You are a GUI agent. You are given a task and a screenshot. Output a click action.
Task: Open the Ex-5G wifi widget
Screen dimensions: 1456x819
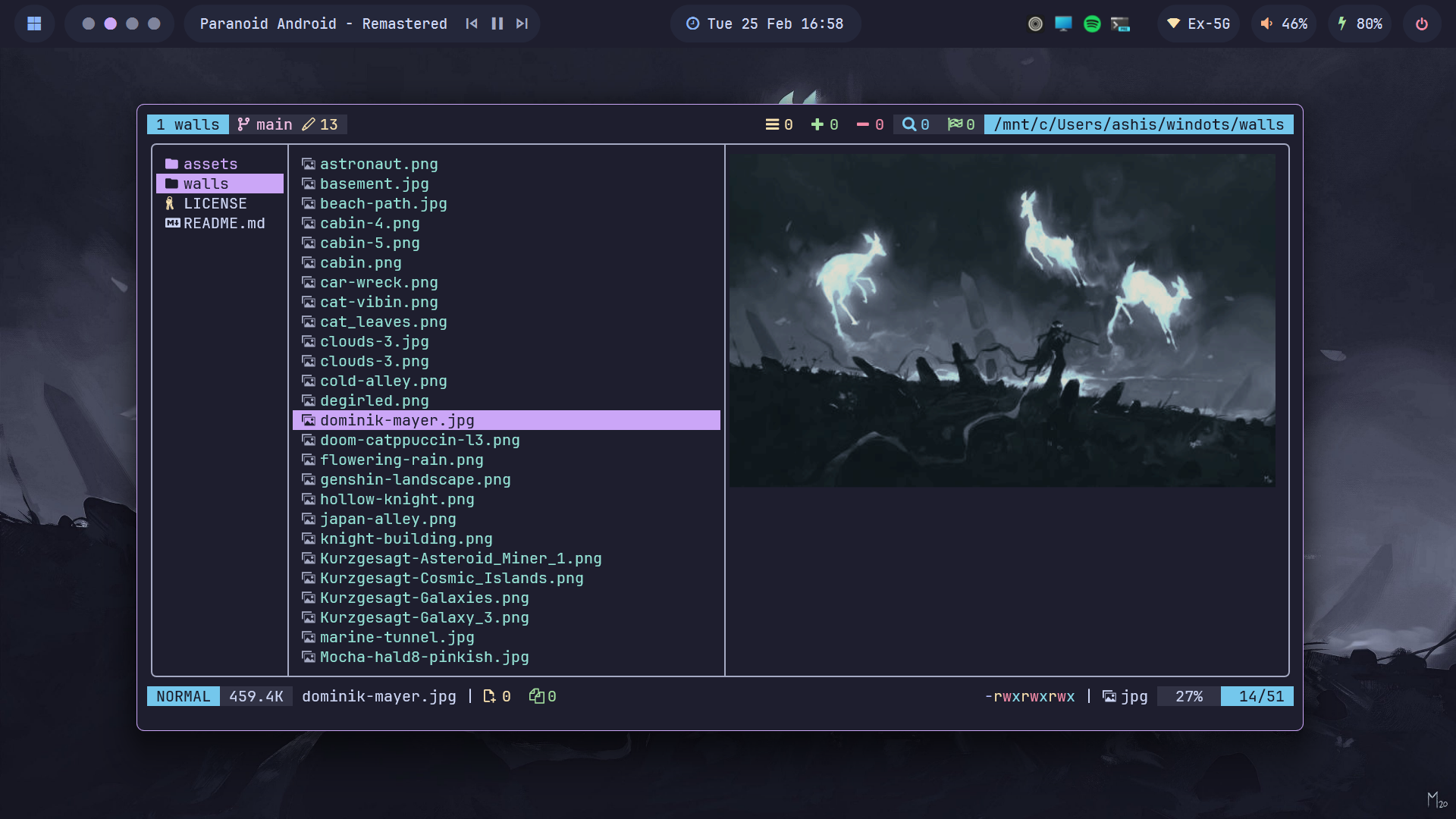point(1198,24)
